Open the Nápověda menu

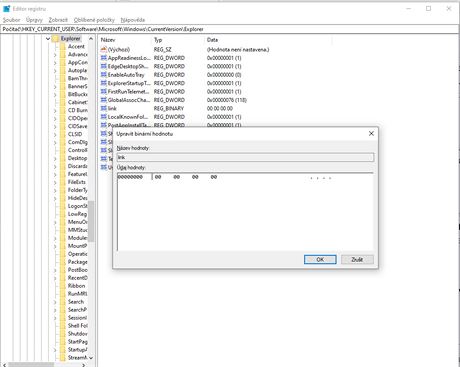133,20
